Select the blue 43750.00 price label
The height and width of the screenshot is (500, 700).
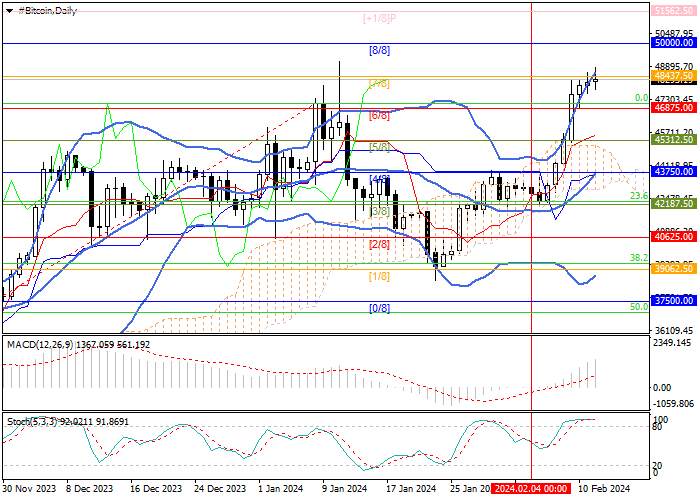pos(674,172)
